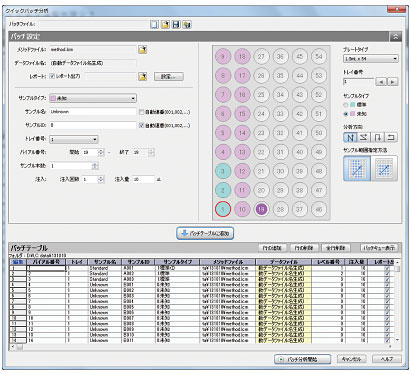Screen dimensions: 412x374
Task: Click the save-as batch file icon
Action: click(187, 24)
